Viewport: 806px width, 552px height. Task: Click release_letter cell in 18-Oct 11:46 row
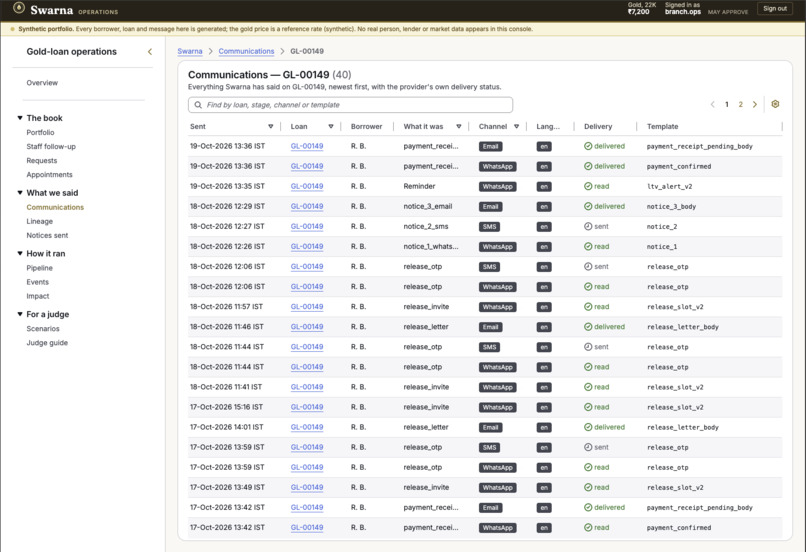pyautogui.click(x=426, y=327)
